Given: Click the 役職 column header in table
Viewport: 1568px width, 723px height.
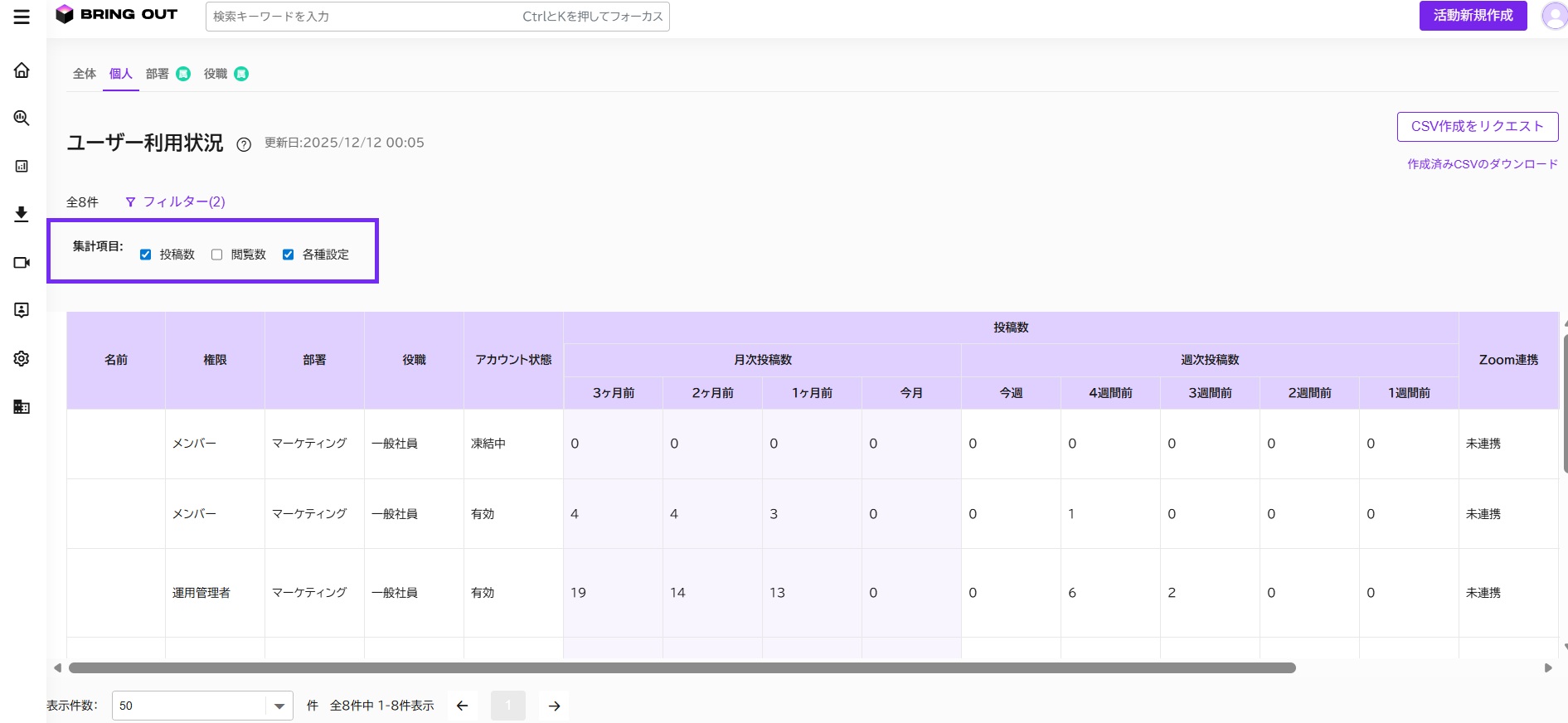Looking at the screenshot, I should point(415,360).
